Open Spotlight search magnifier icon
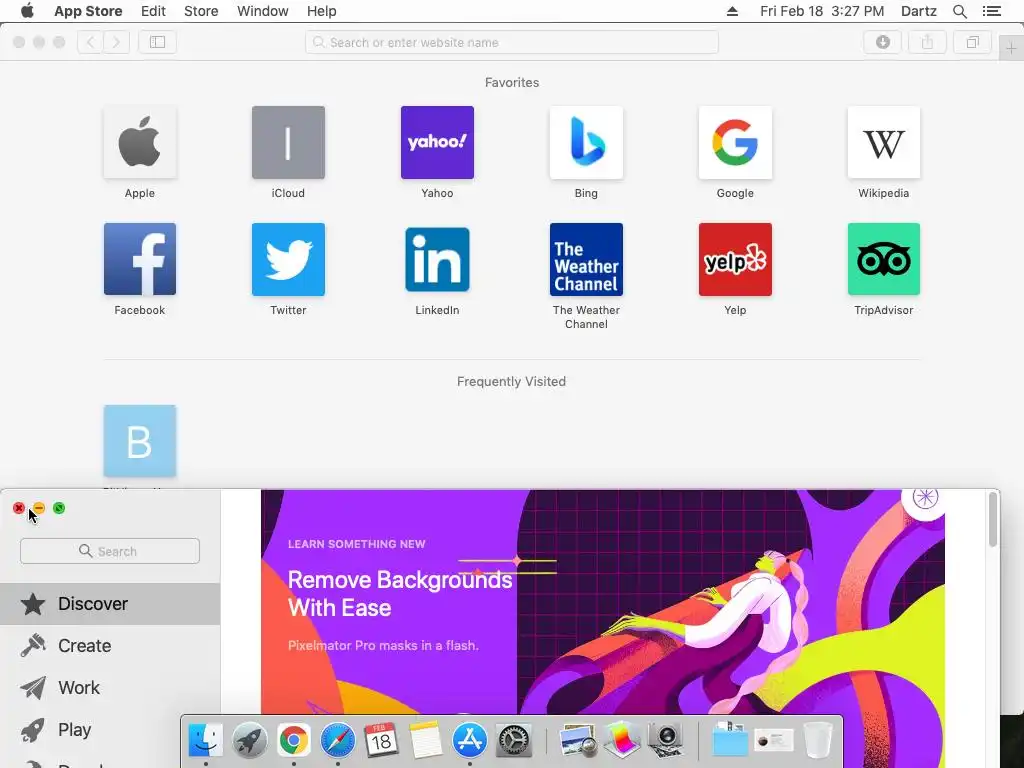The image size is (1024, 768). point(960,11)
